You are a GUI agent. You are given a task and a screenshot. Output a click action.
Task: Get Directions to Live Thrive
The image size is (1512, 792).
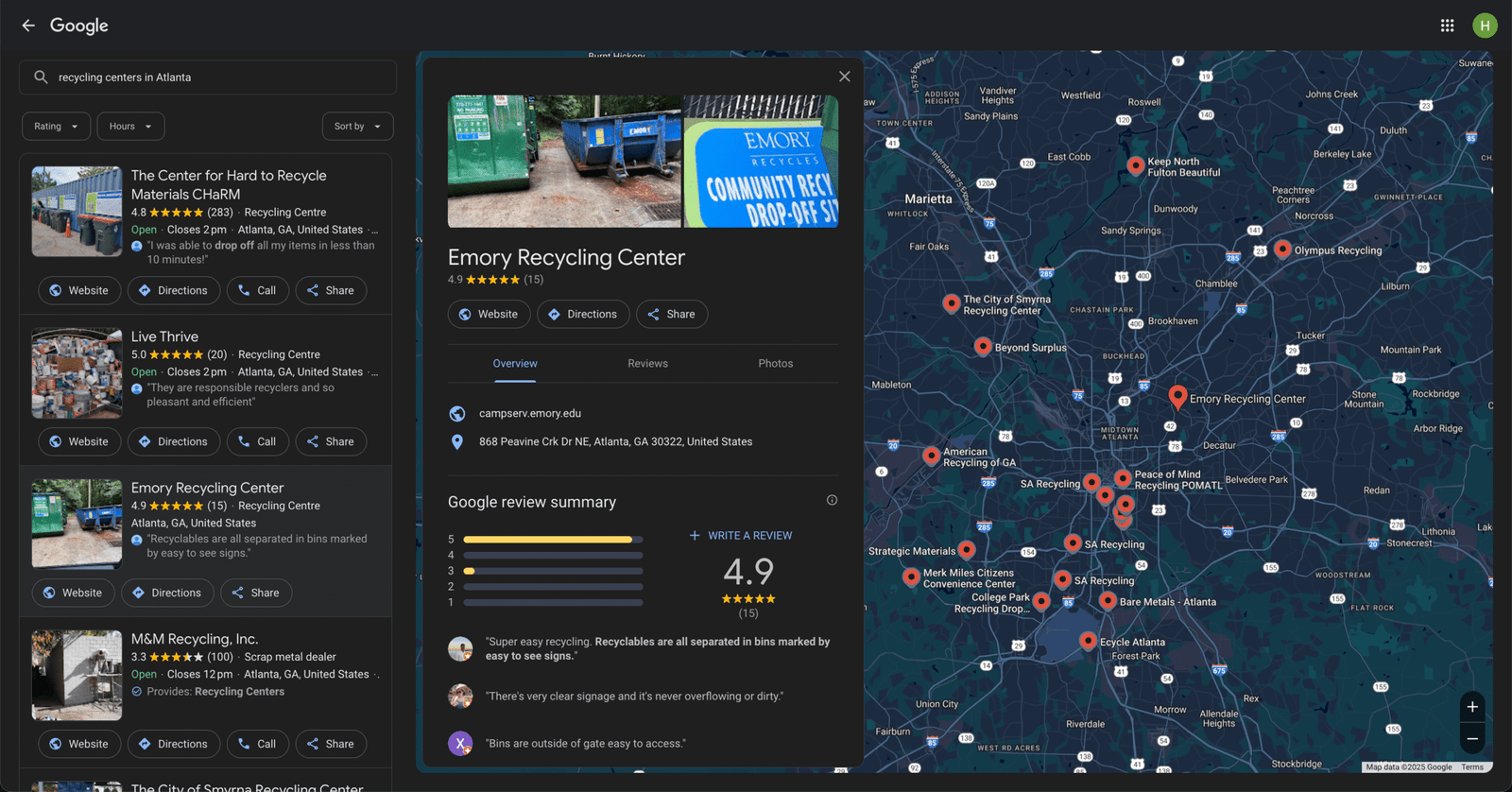click(x=174, y=441)
